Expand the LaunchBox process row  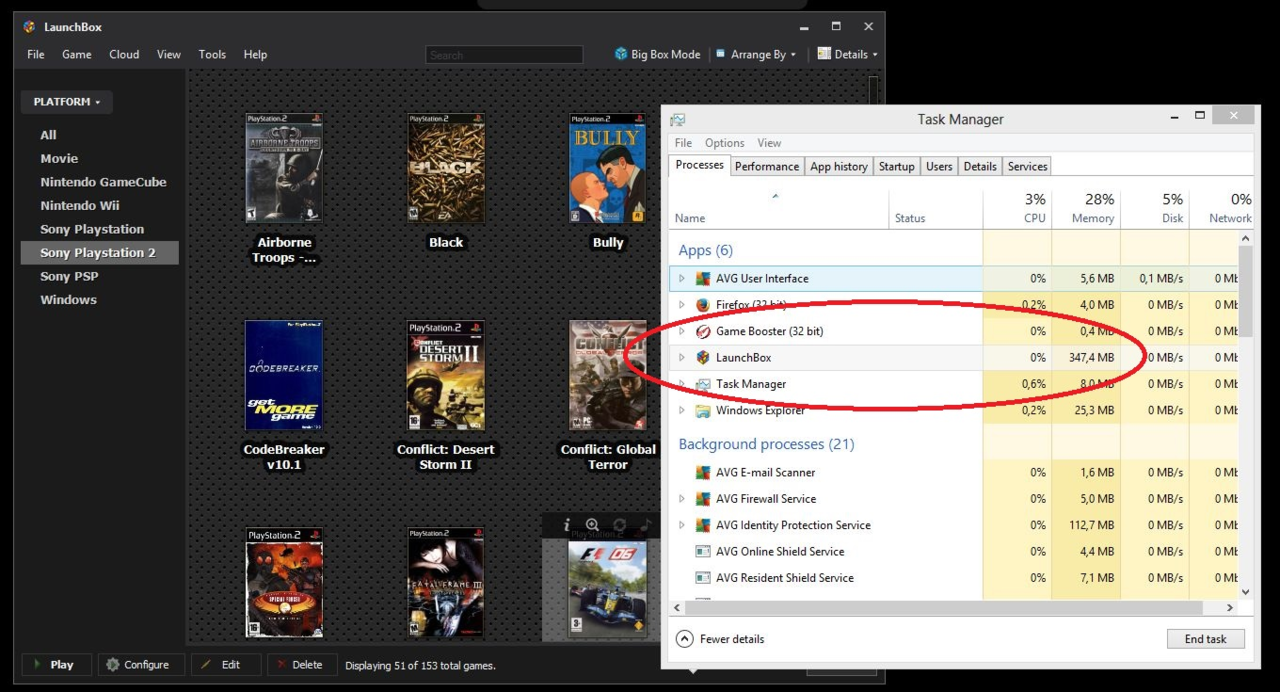(682, 357)
